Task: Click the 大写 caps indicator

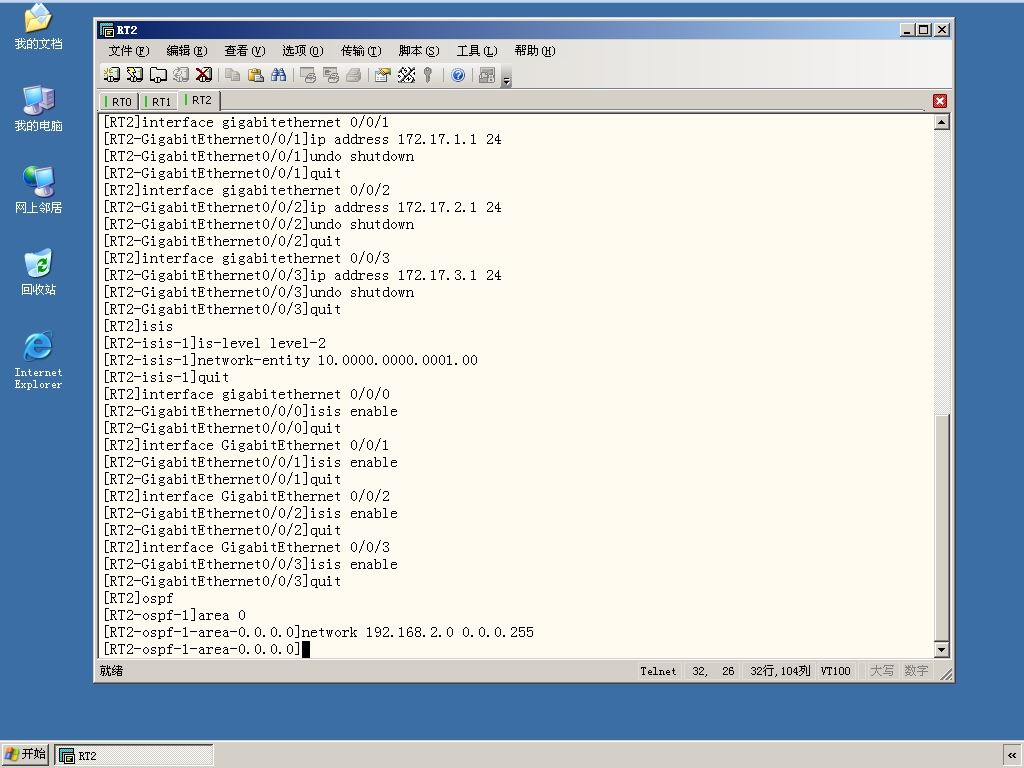Action: click(882, 671)
